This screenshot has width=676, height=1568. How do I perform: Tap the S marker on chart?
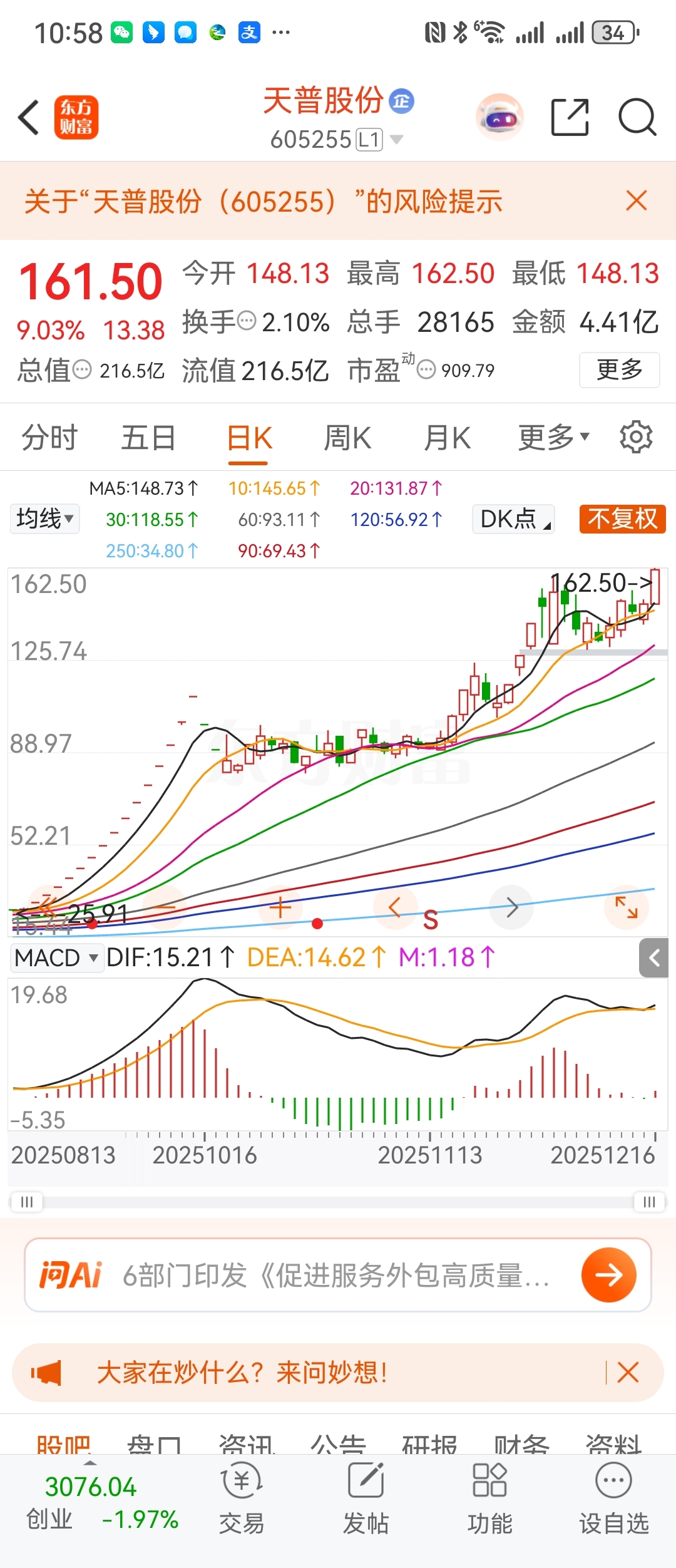[431, 919]
